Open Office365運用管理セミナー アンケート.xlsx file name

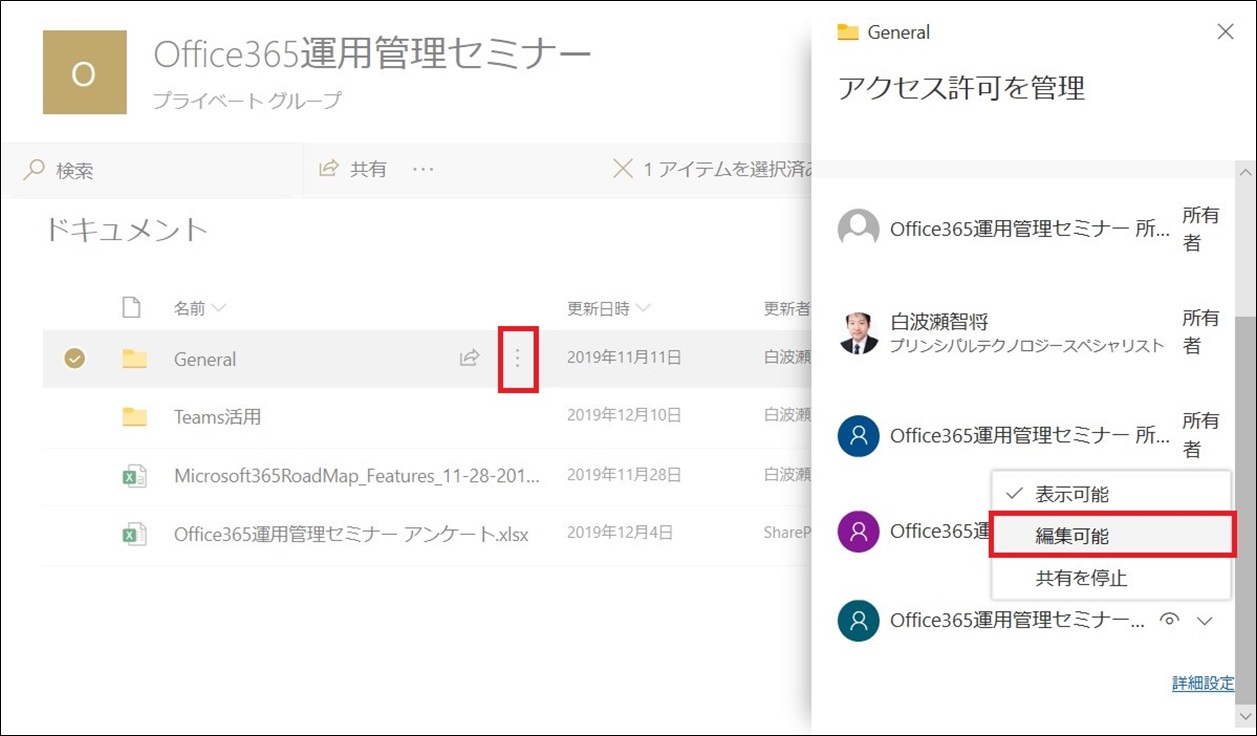click(351, 534)
